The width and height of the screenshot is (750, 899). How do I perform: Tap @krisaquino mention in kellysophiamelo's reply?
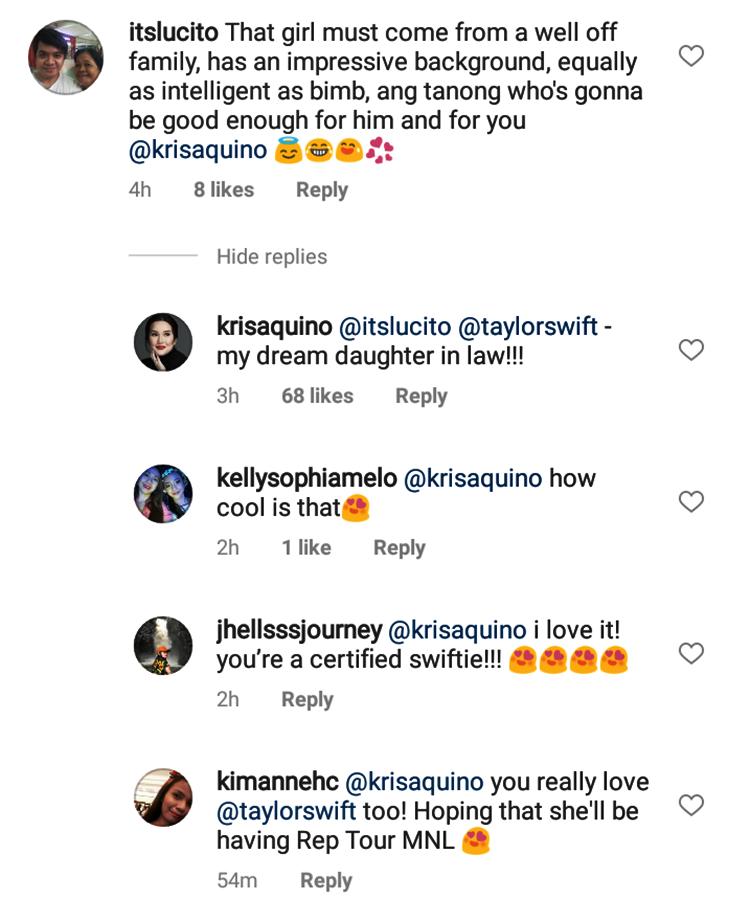coord(472,479)
